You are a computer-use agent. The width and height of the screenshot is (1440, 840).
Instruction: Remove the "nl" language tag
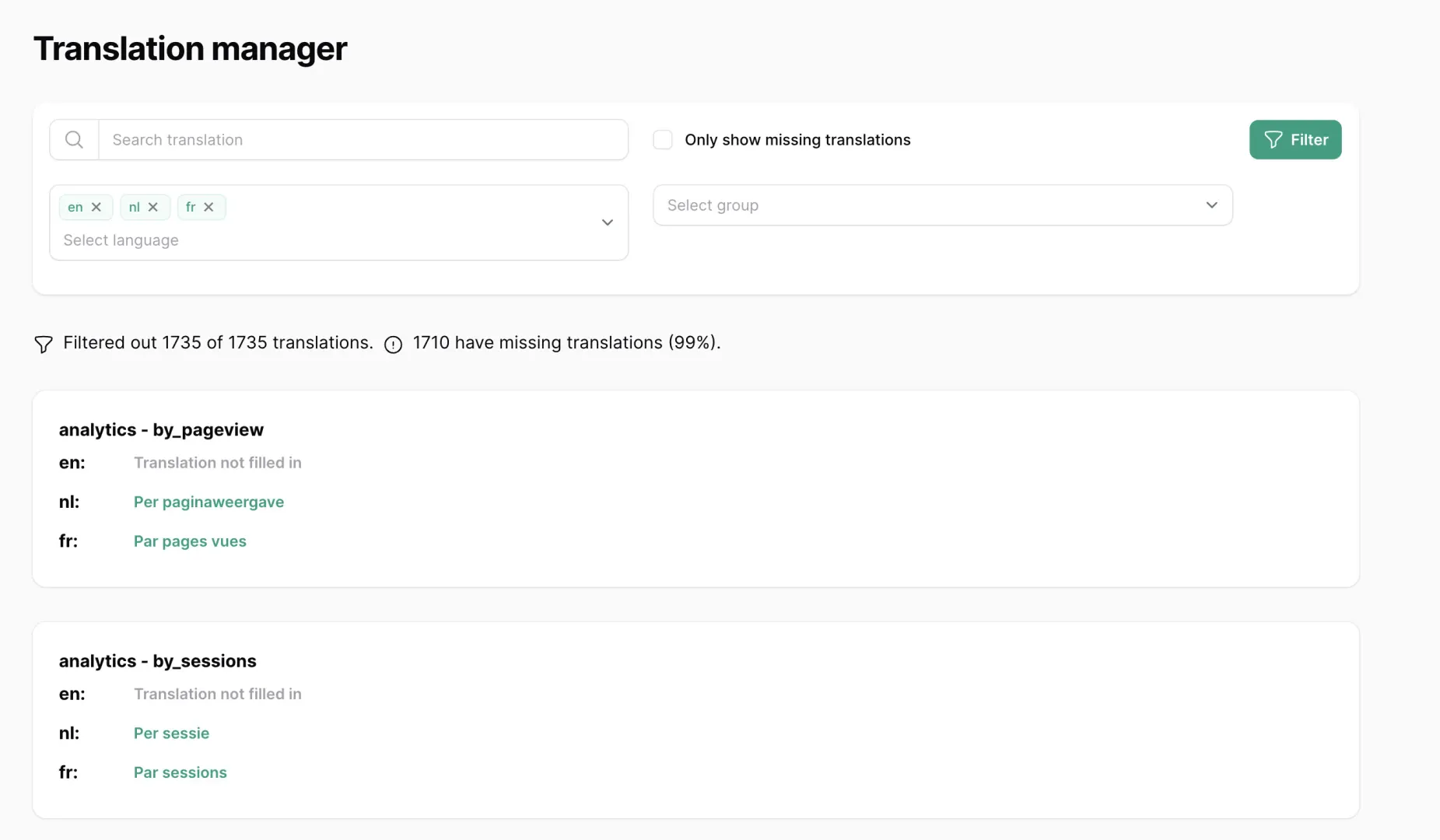click(153, 207)
